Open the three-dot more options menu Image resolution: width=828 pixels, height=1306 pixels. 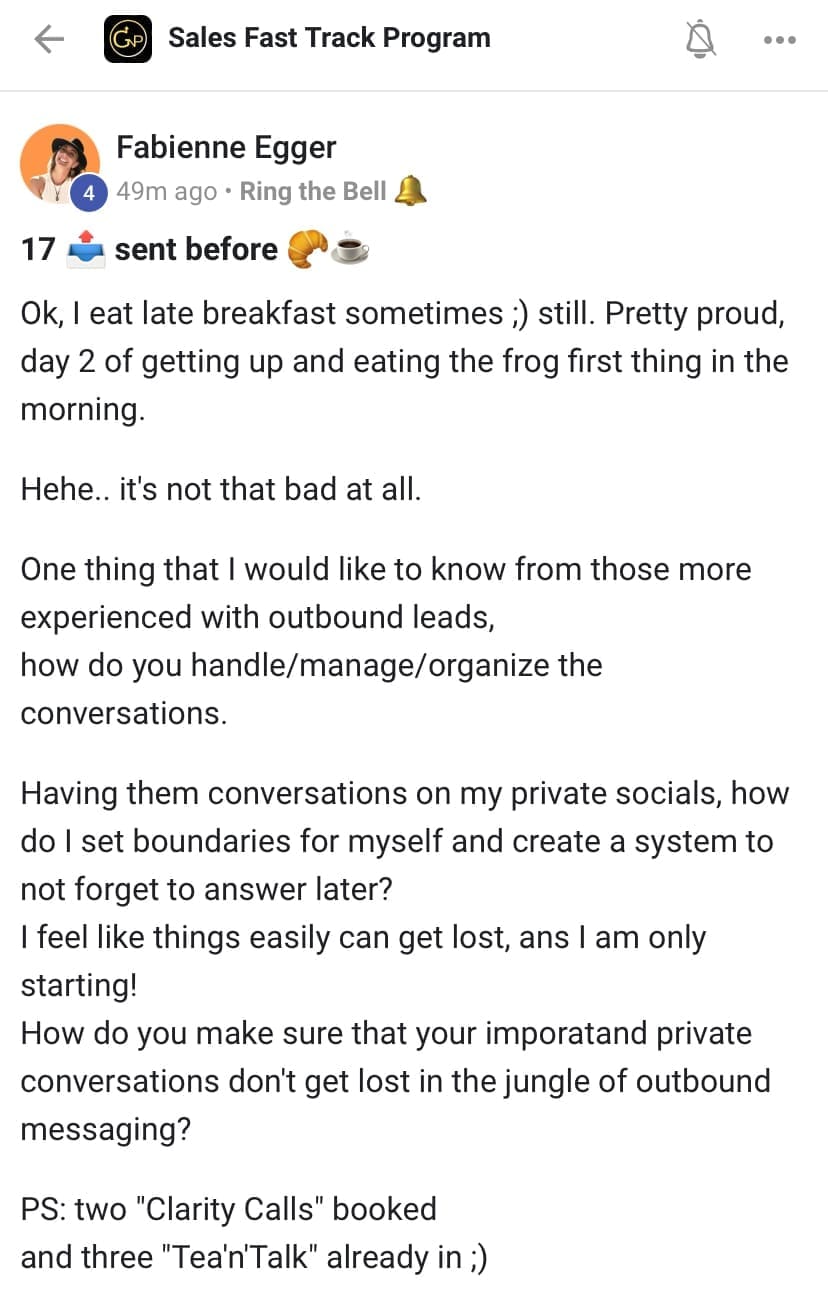coord(779,40)
